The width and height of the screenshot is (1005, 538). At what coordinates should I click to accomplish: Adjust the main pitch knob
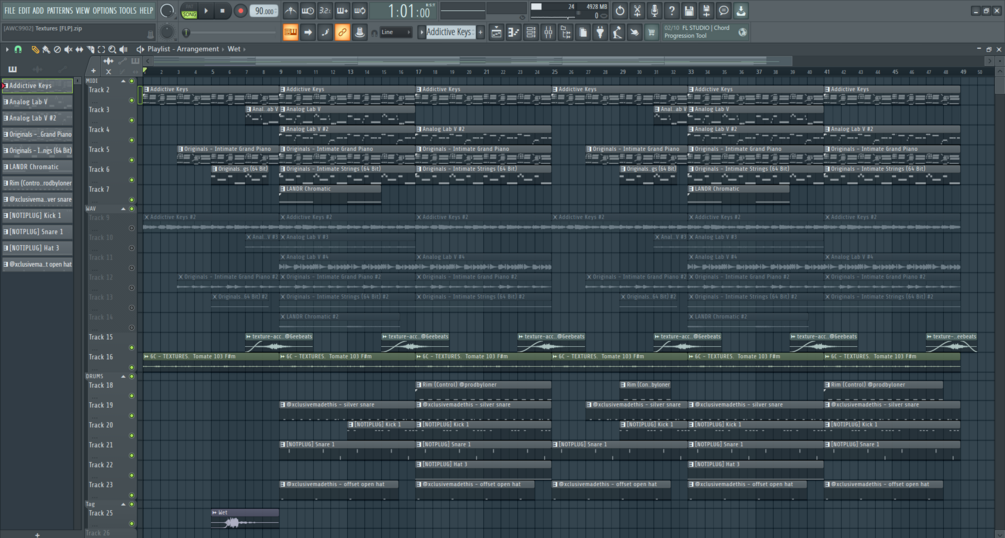pyautogui.click(x=167, y=32)
